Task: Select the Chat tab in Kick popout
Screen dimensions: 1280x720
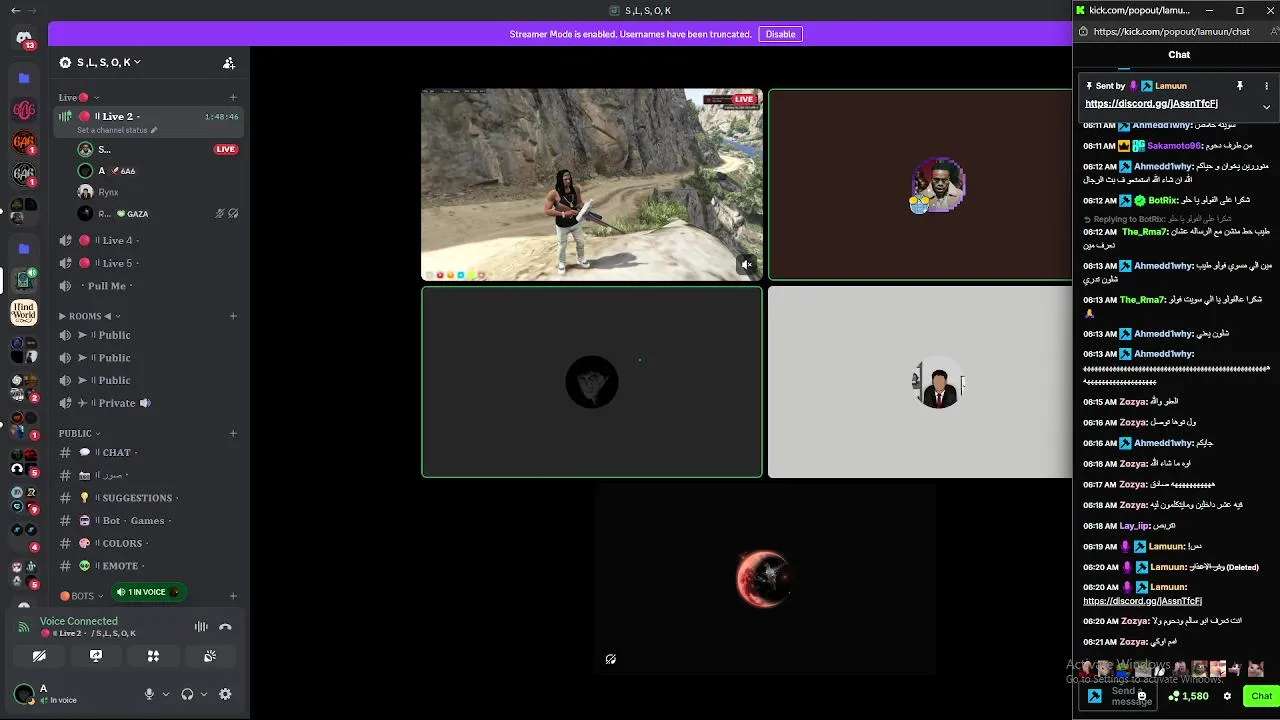Action: point(1179,55)
